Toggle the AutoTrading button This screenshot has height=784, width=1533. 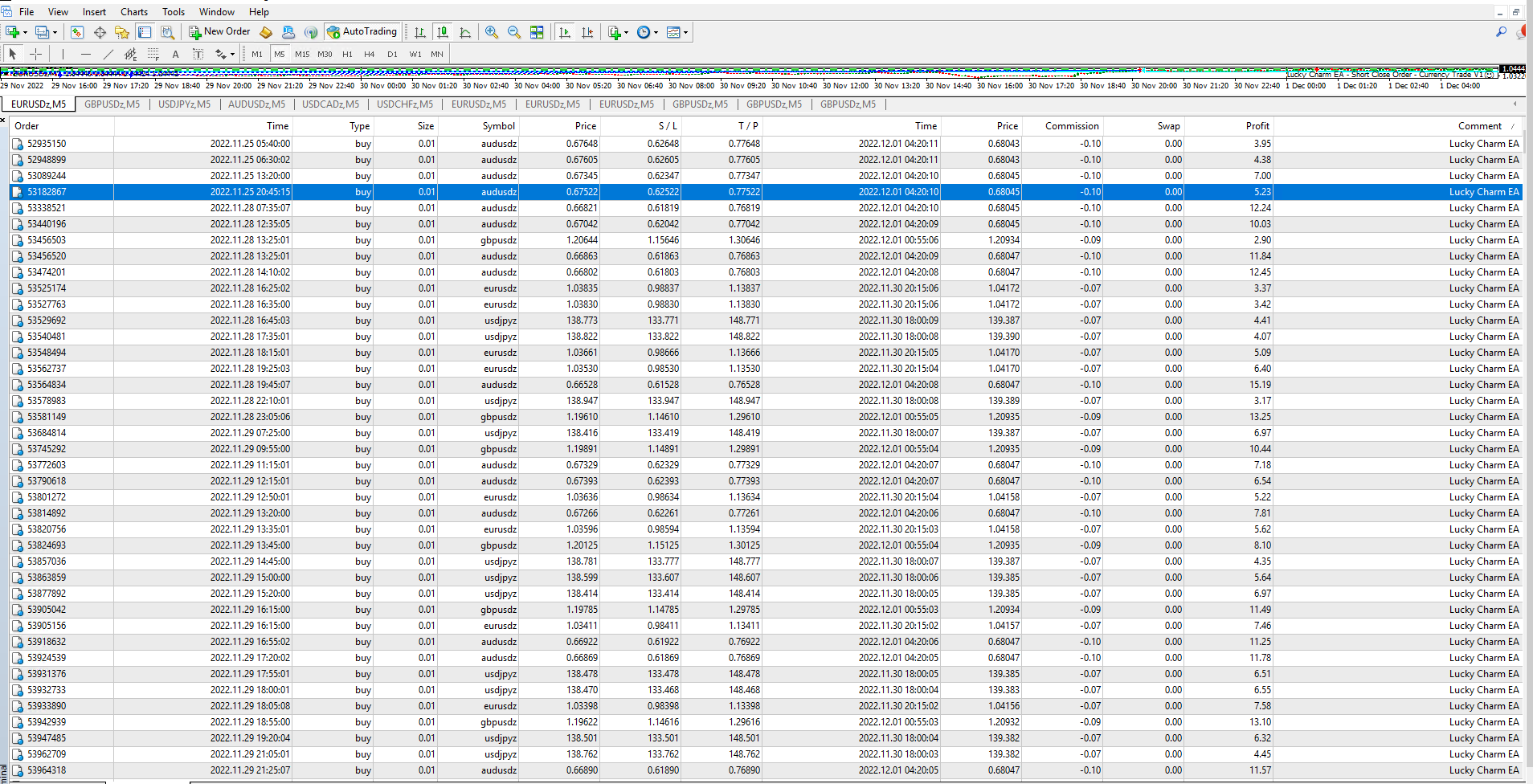tap(362, 32)
